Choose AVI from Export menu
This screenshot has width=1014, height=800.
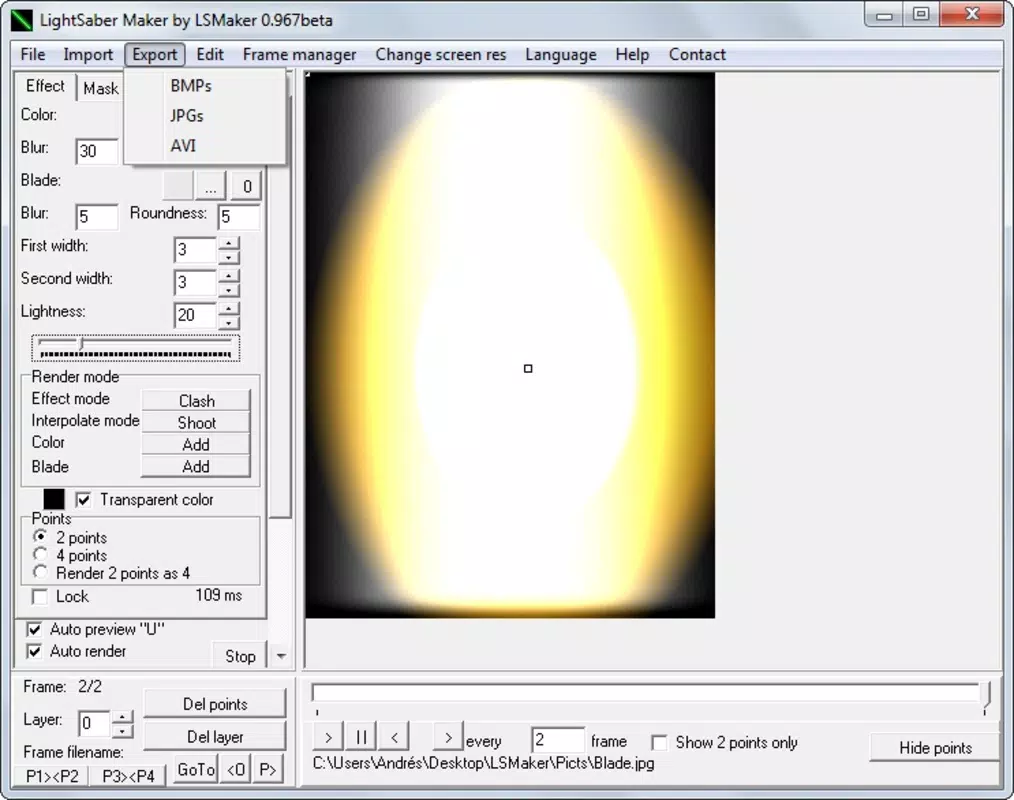(x=183, y=146)
